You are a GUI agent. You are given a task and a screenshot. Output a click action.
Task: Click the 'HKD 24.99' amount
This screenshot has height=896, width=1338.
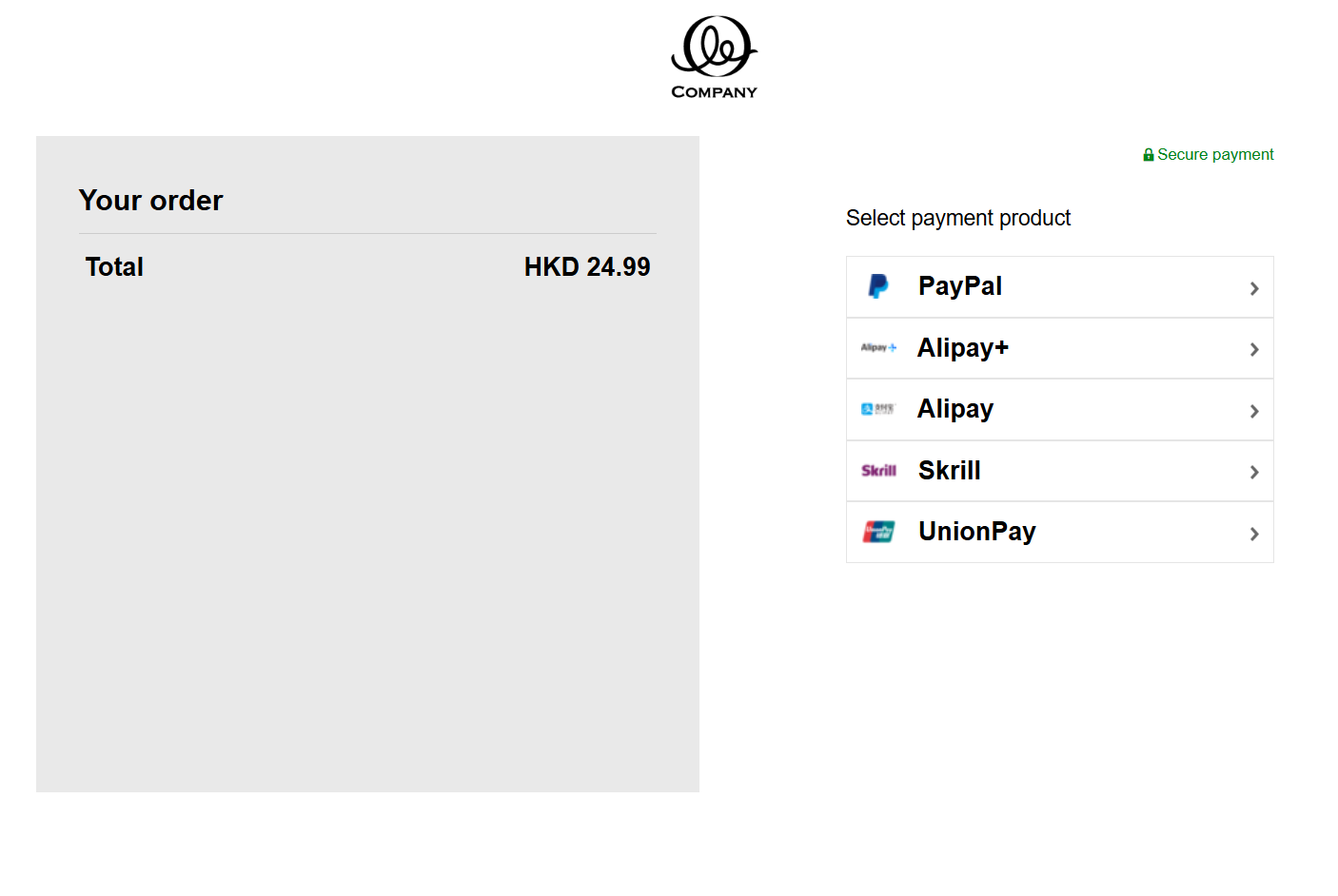(x=587, y=267)
